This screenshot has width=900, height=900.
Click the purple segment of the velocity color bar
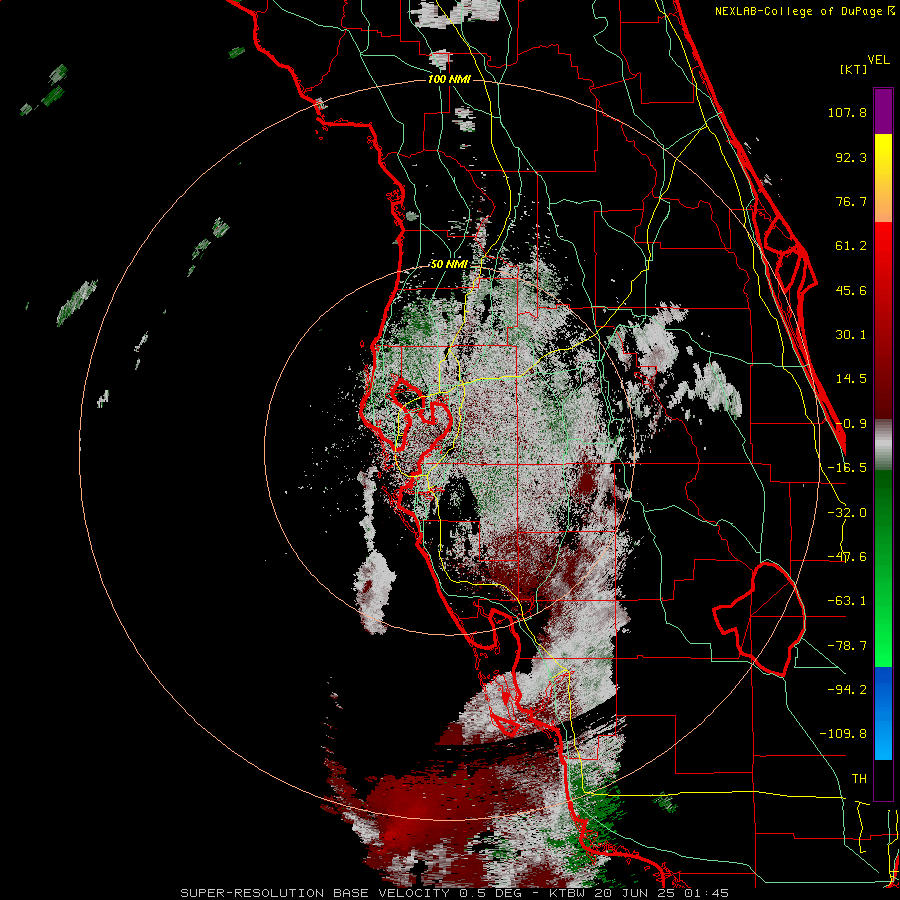click(x=883, y=111)
